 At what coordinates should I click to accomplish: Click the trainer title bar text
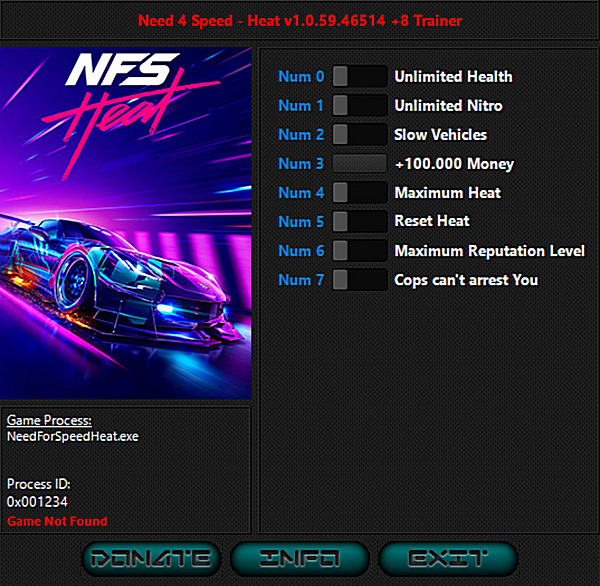point(299,20)
